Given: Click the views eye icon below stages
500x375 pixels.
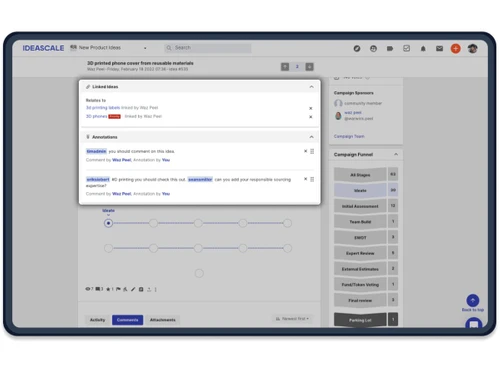Looking at the screenshot, I should [88, 289].
